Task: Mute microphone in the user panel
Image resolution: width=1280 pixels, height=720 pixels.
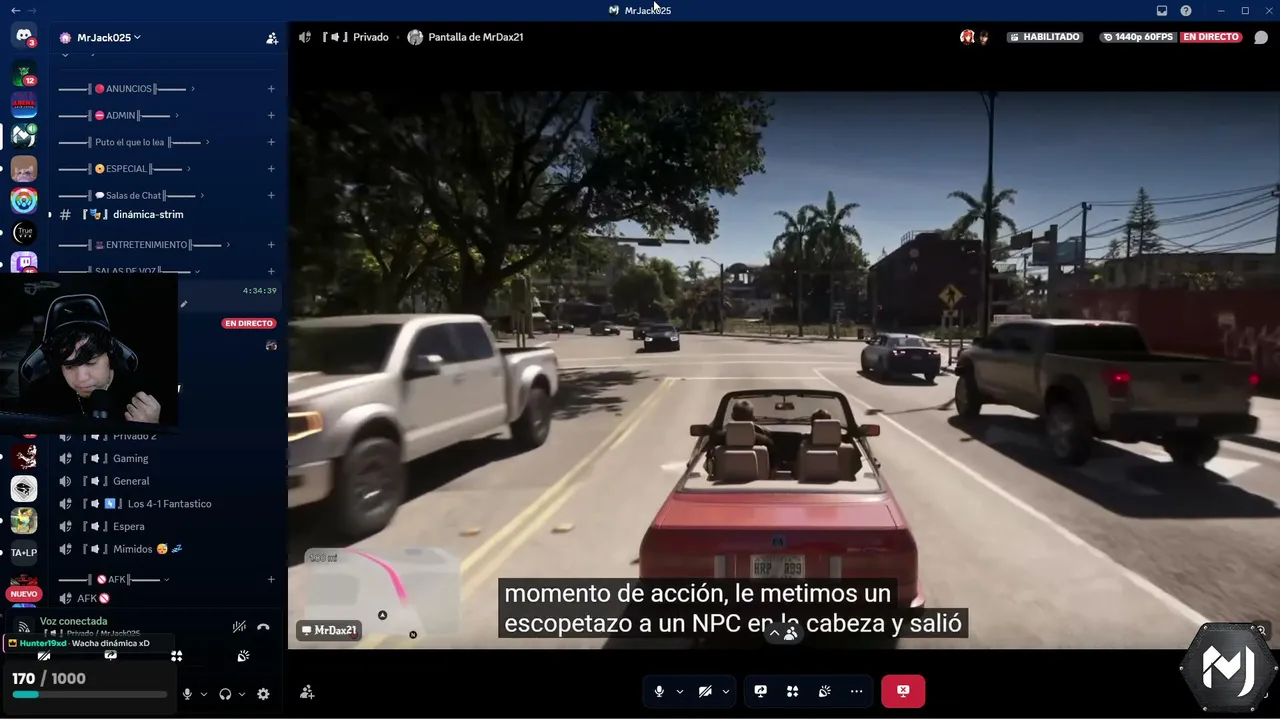Action: 187,694
